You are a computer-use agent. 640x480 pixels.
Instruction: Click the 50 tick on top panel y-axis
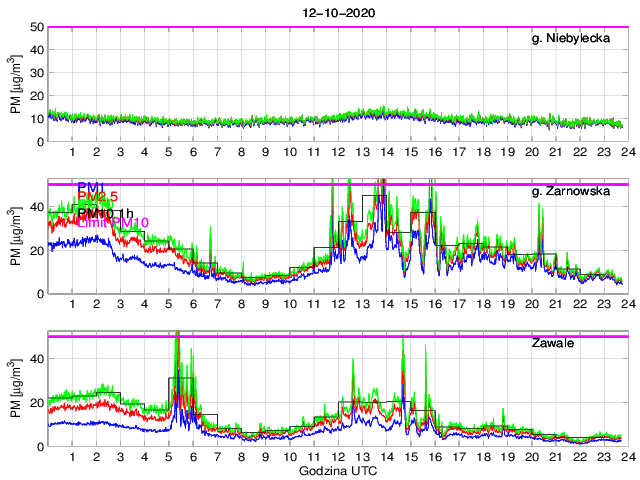point(35,27)
